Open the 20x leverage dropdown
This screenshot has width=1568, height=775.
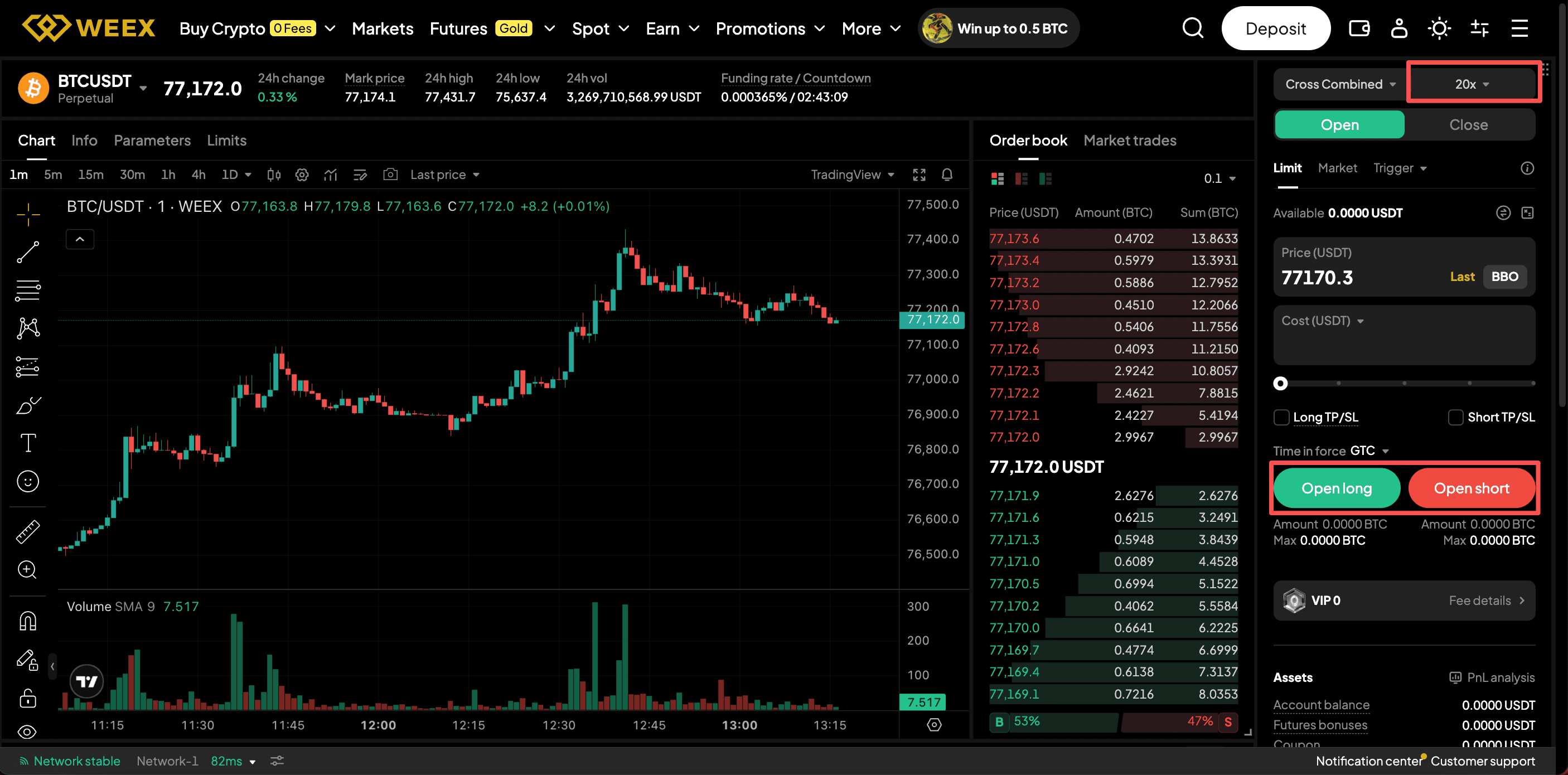coord(1472,84)
